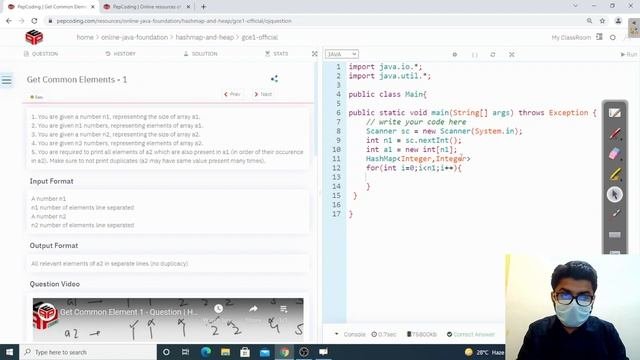The height and width of the screenshot is (360, 640).
Task: Click the Chrome icon in the taskbar
Action: pos(284,352)
